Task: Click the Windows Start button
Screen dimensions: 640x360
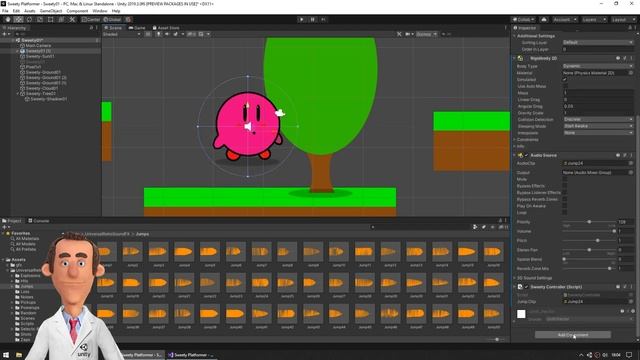Action: (6, 355)
